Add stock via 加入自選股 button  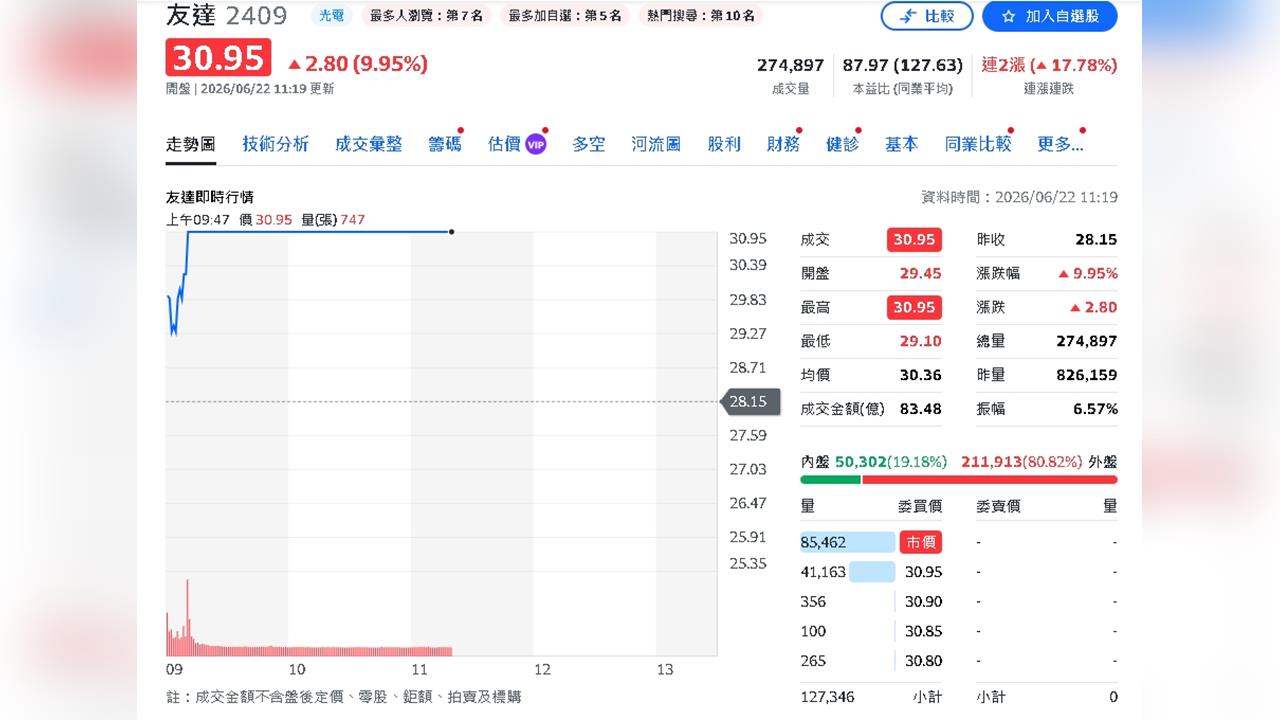click(x=1049, y=16)
